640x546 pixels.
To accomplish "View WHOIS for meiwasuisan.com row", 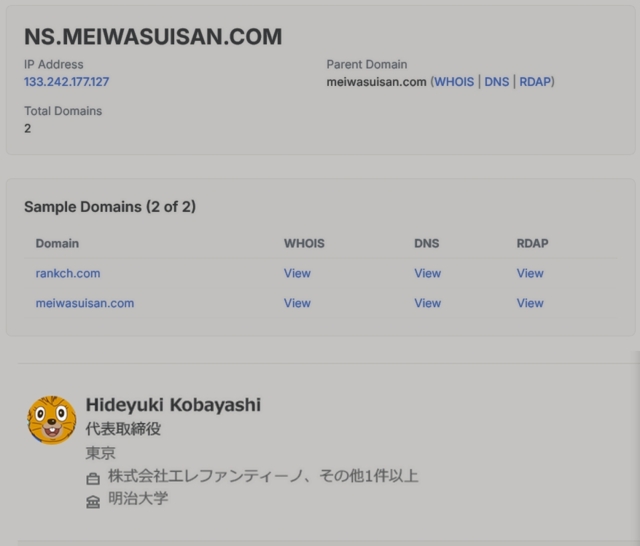I will [x=297, y=303].
